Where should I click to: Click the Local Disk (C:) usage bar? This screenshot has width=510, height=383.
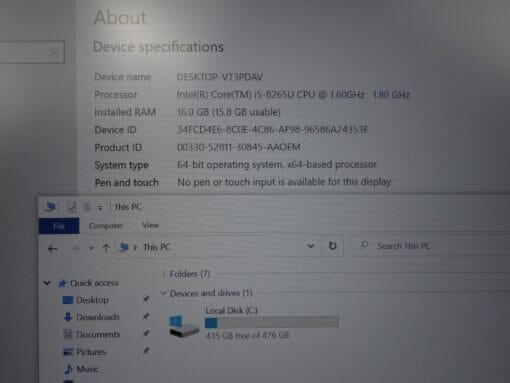[272, 322]
